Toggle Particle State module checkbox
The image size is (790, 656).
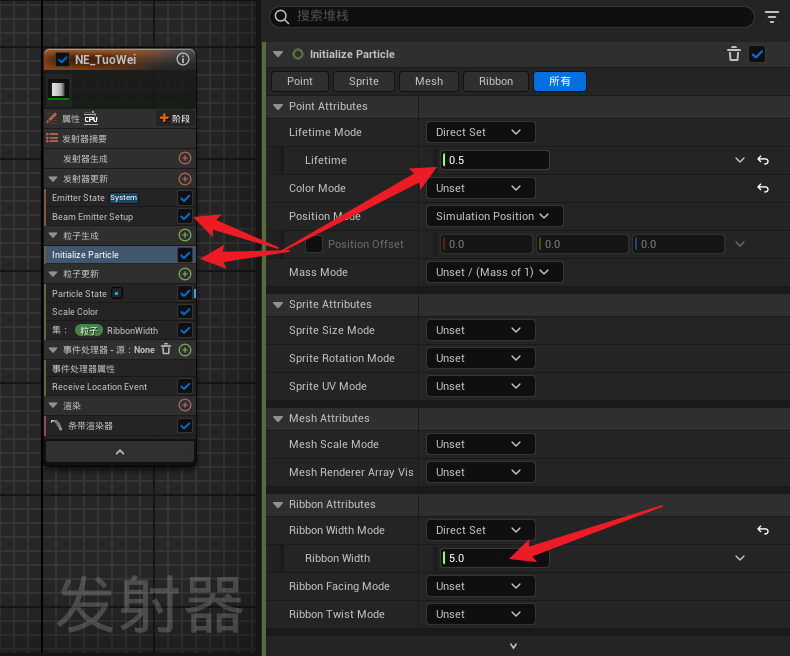[185, 293]
